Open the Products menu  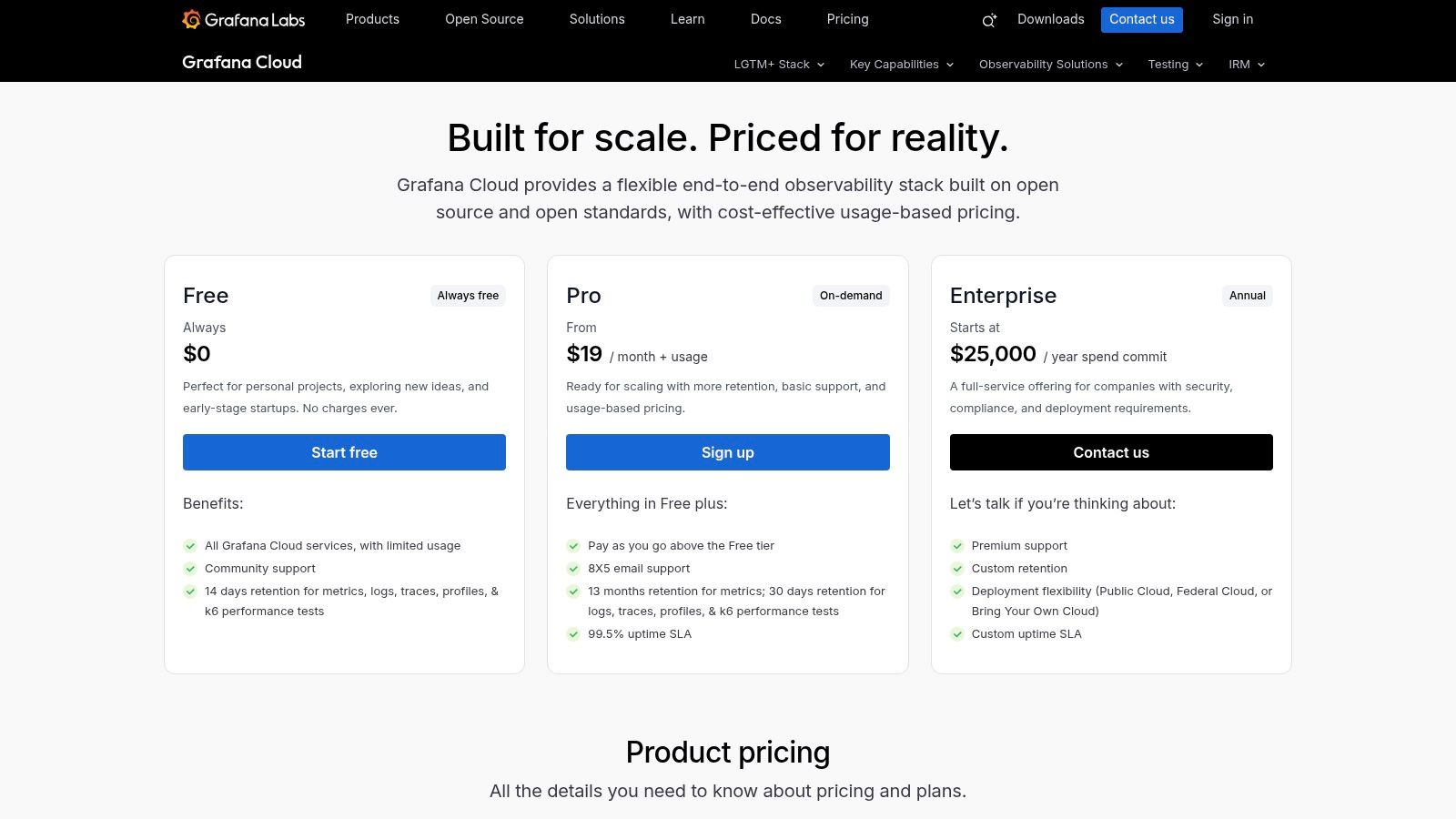372,19
